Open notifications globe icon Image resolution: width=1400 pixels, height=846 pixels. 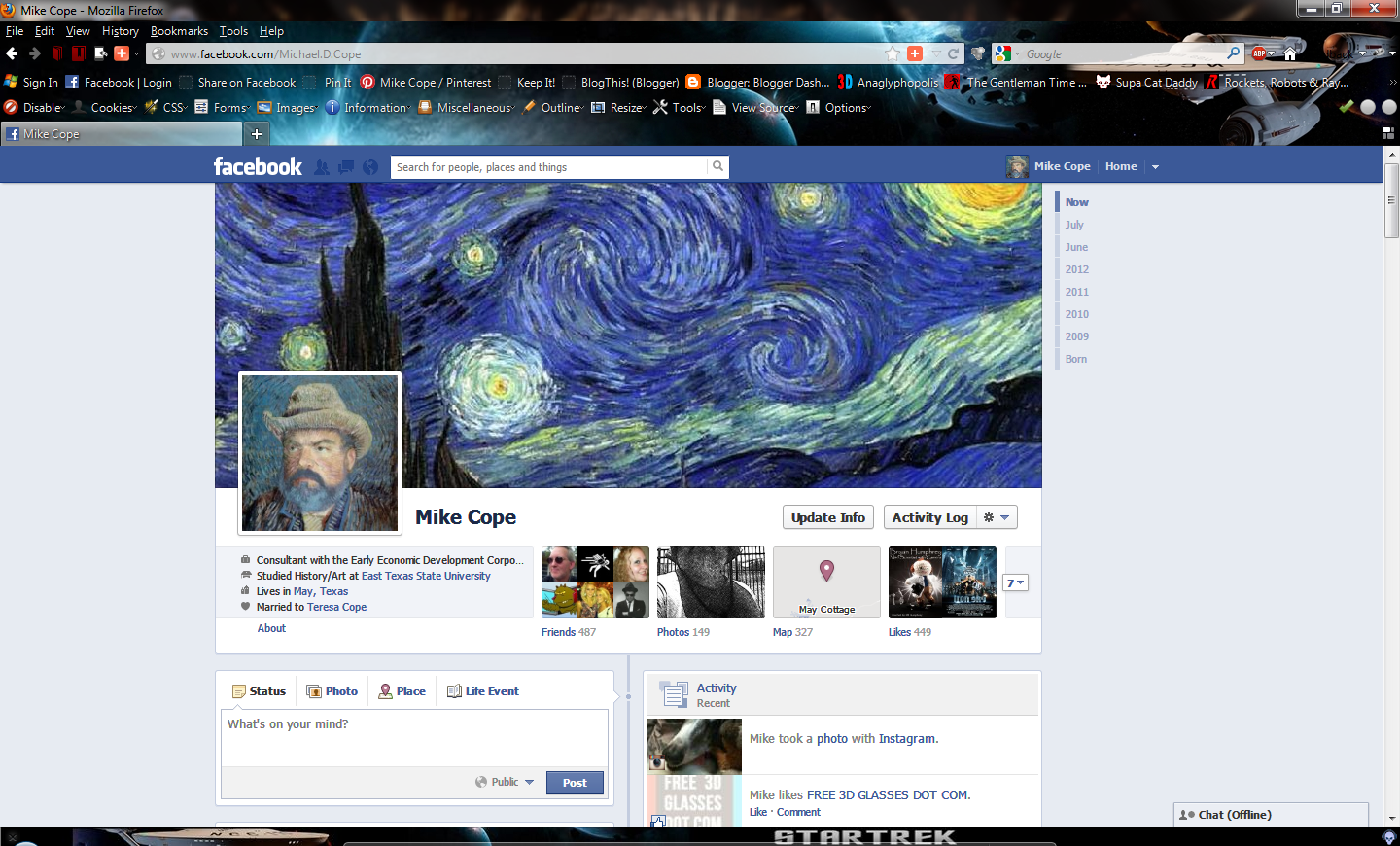369,166
